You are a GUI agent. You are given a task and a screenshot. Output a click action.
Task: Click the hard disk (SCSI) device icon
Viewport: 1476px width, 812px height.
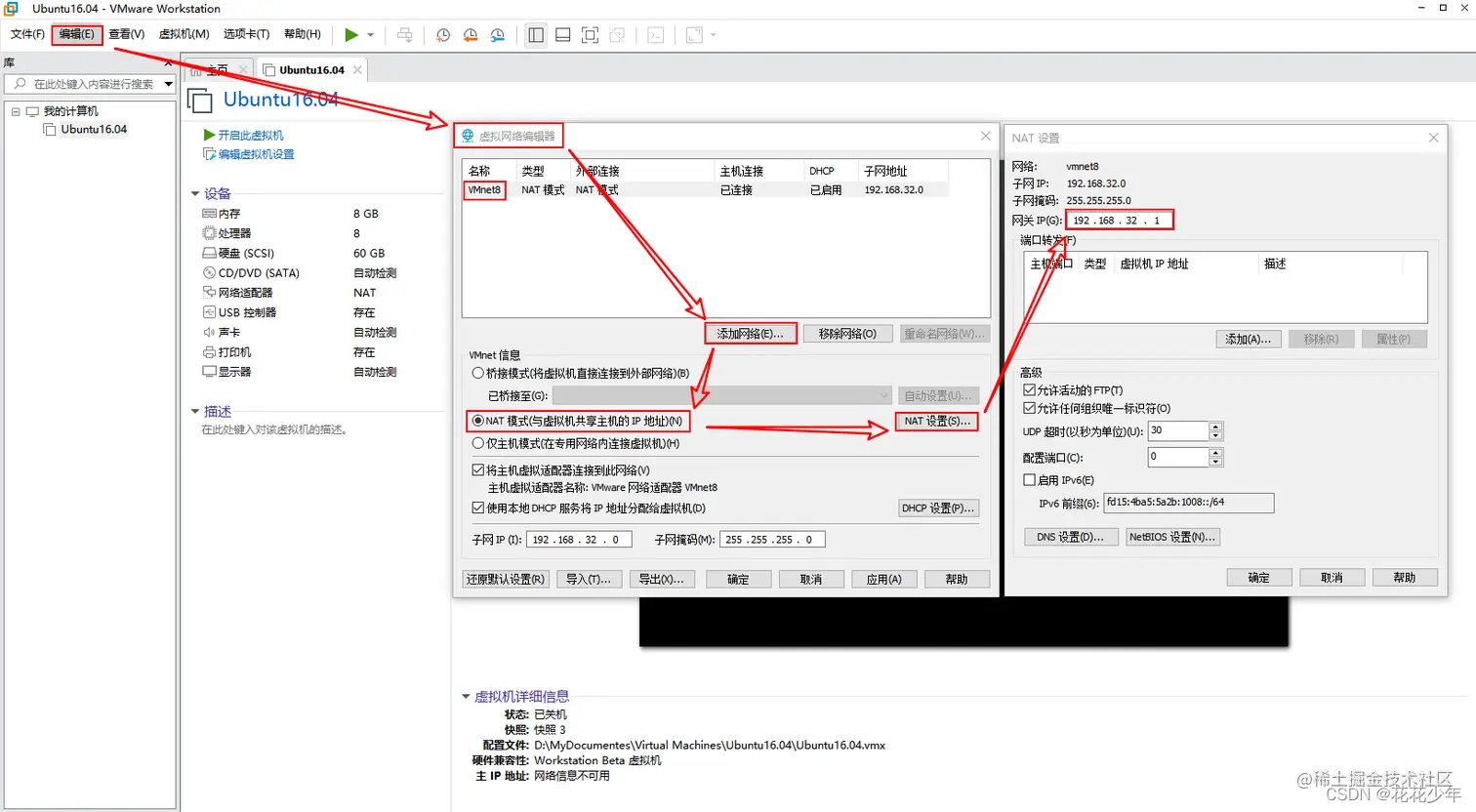[209, 253]
